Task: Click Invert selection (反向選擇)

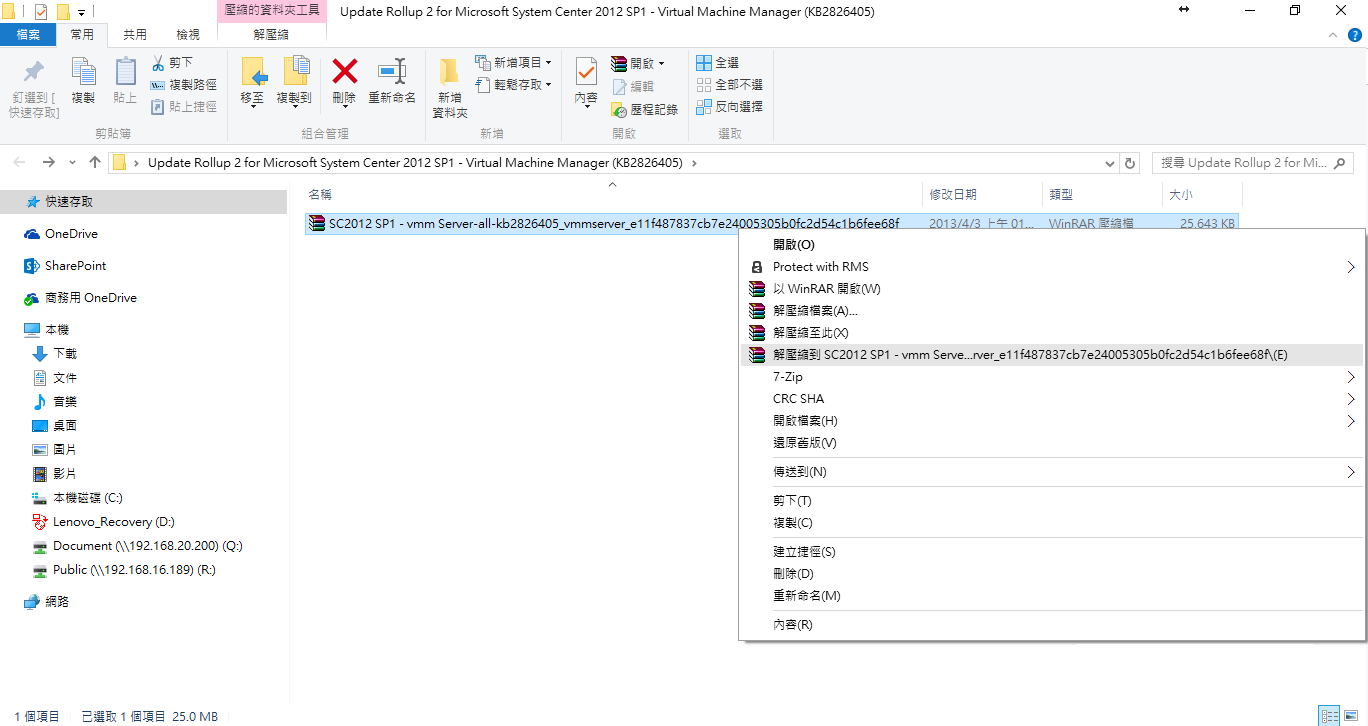Action: point(729,107)
